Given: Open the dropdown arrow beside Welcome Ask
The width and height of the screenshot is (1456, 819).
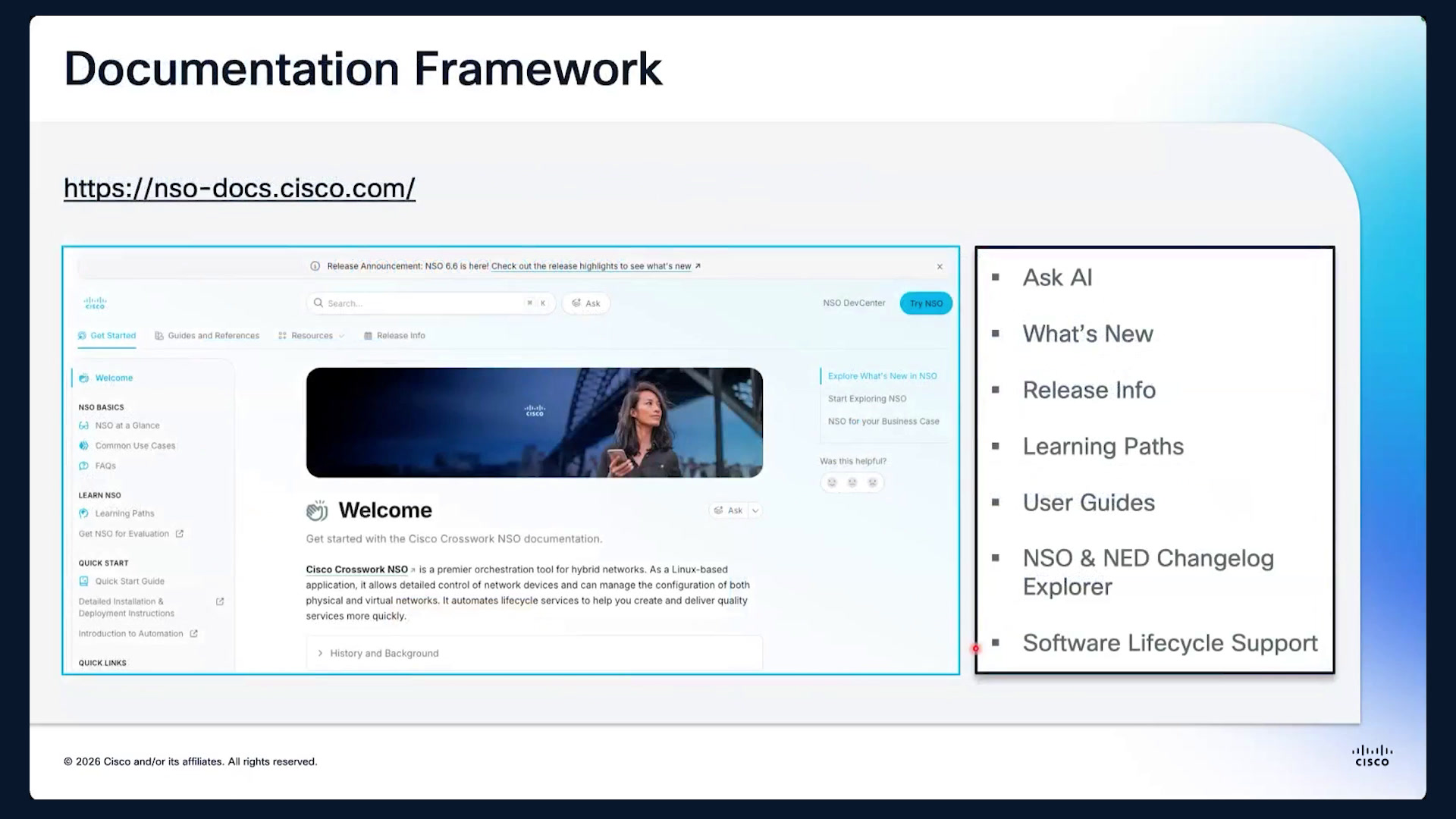Looking at the screenshot, I should tap(755, 510).
